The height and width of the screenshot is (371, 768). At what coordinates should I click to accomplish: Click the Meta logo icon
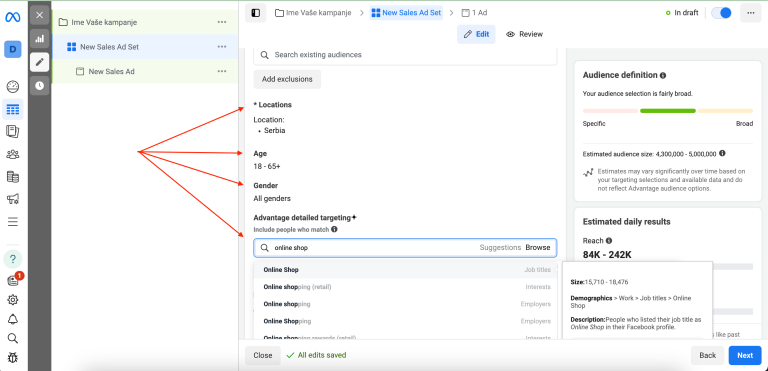(x=13, y=18)
